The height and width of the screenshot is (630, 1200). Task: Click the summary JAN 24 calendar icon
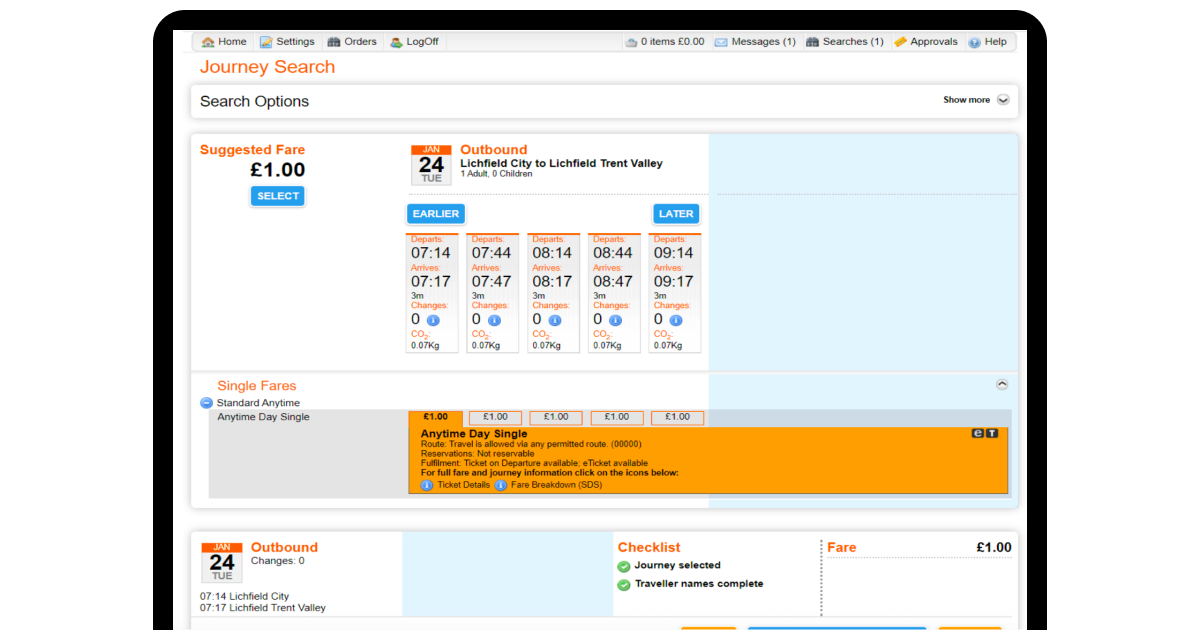point(222,562)
